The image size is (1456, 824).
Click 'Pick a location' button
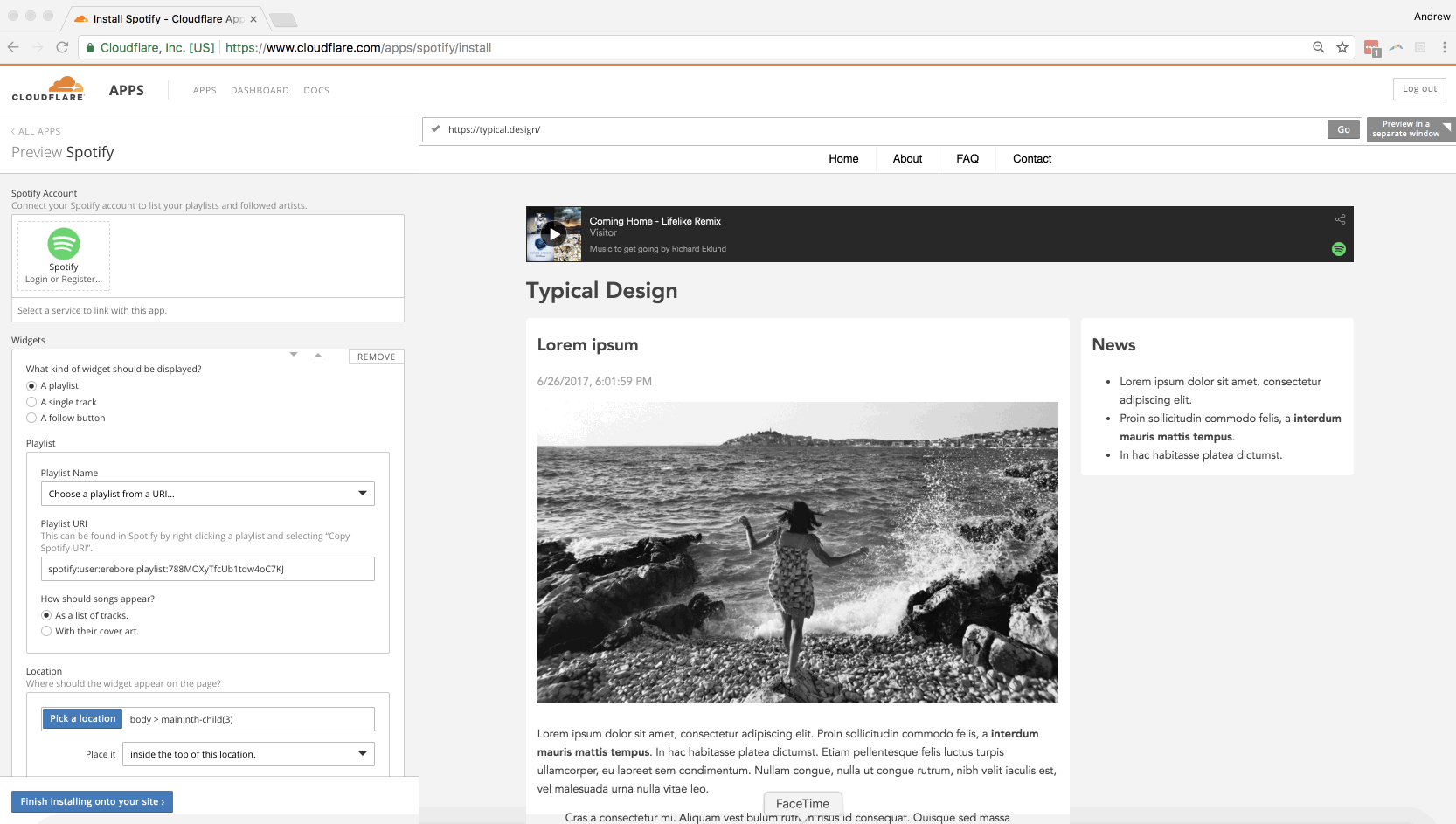coord(82,719)
